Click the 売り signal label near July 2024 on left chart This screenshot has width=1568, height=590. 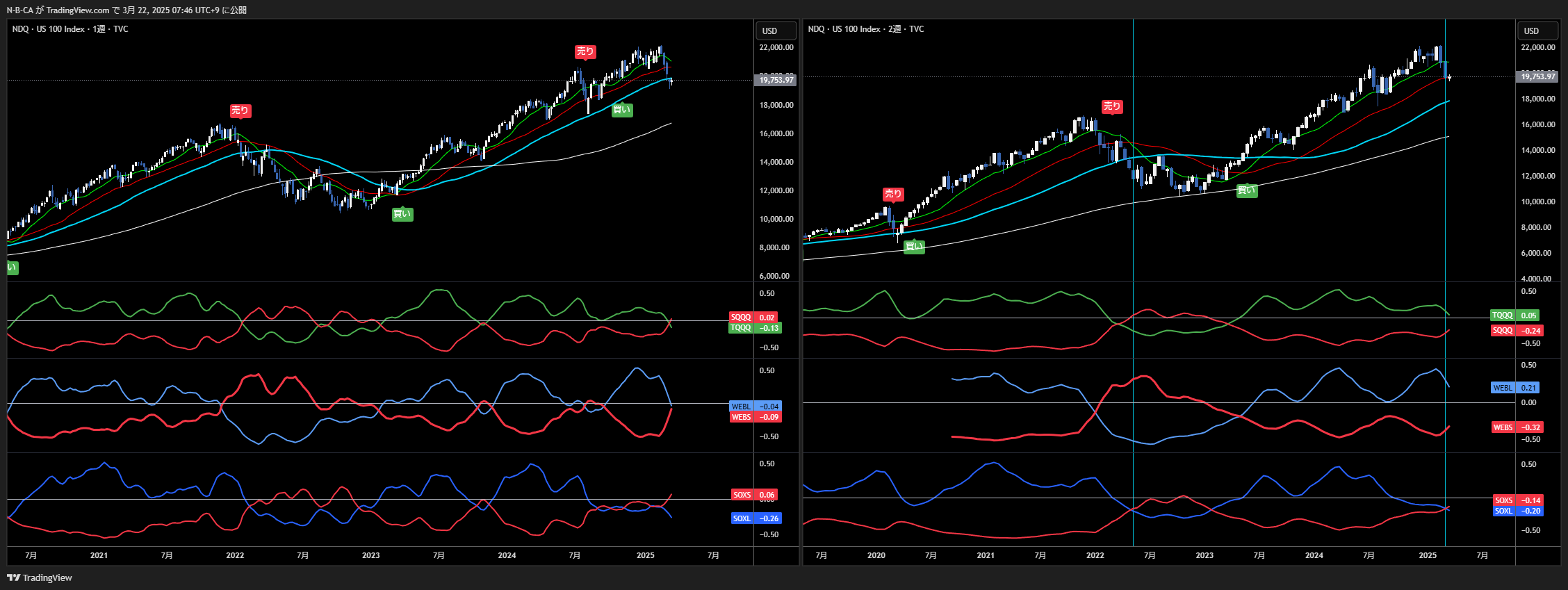click(x=585, y=51)
